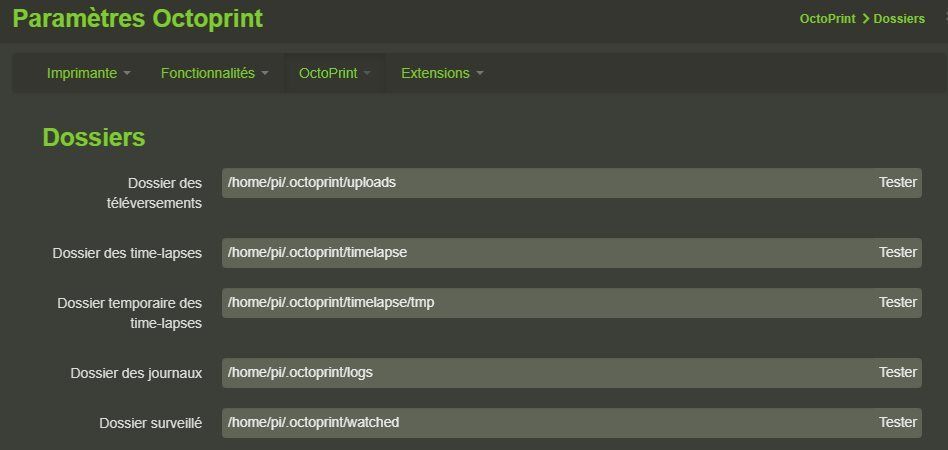Test the uploads folder path
This screenshot has height=450, width=948.
click(x=898, y=182)
